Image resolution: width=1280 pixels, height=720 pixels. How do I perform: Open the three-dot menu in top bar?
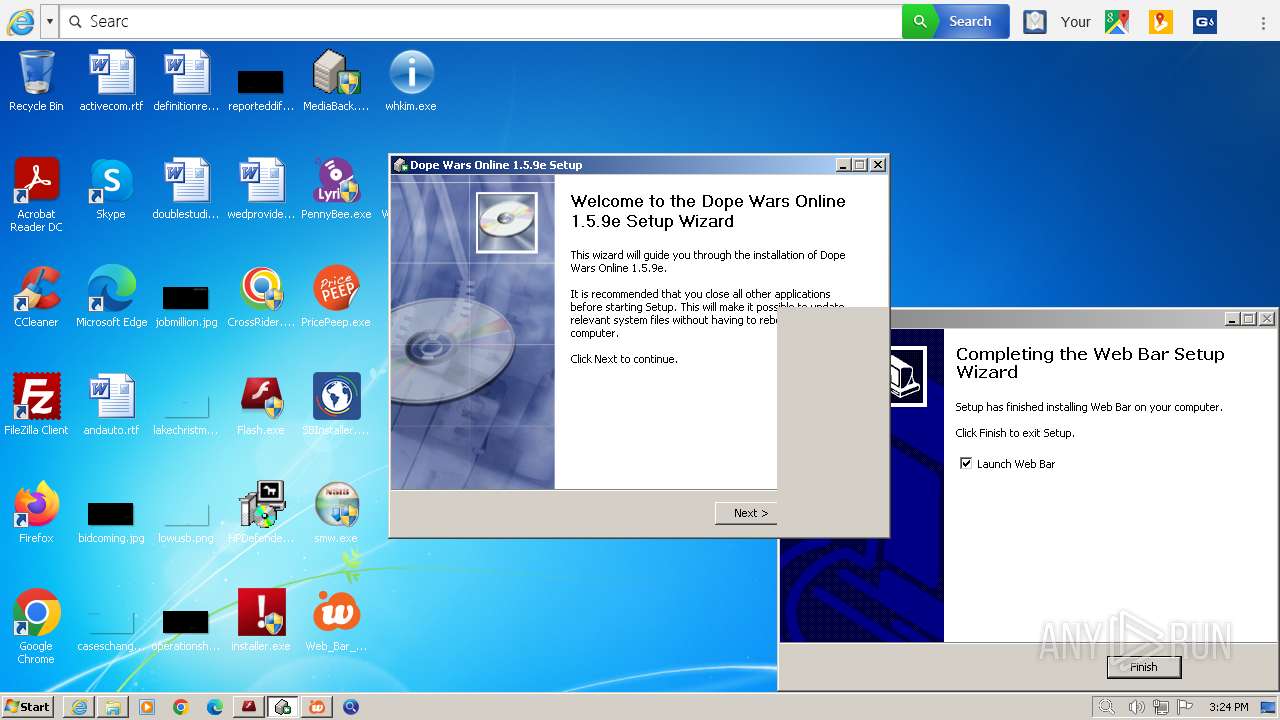tap(1264, 21)
